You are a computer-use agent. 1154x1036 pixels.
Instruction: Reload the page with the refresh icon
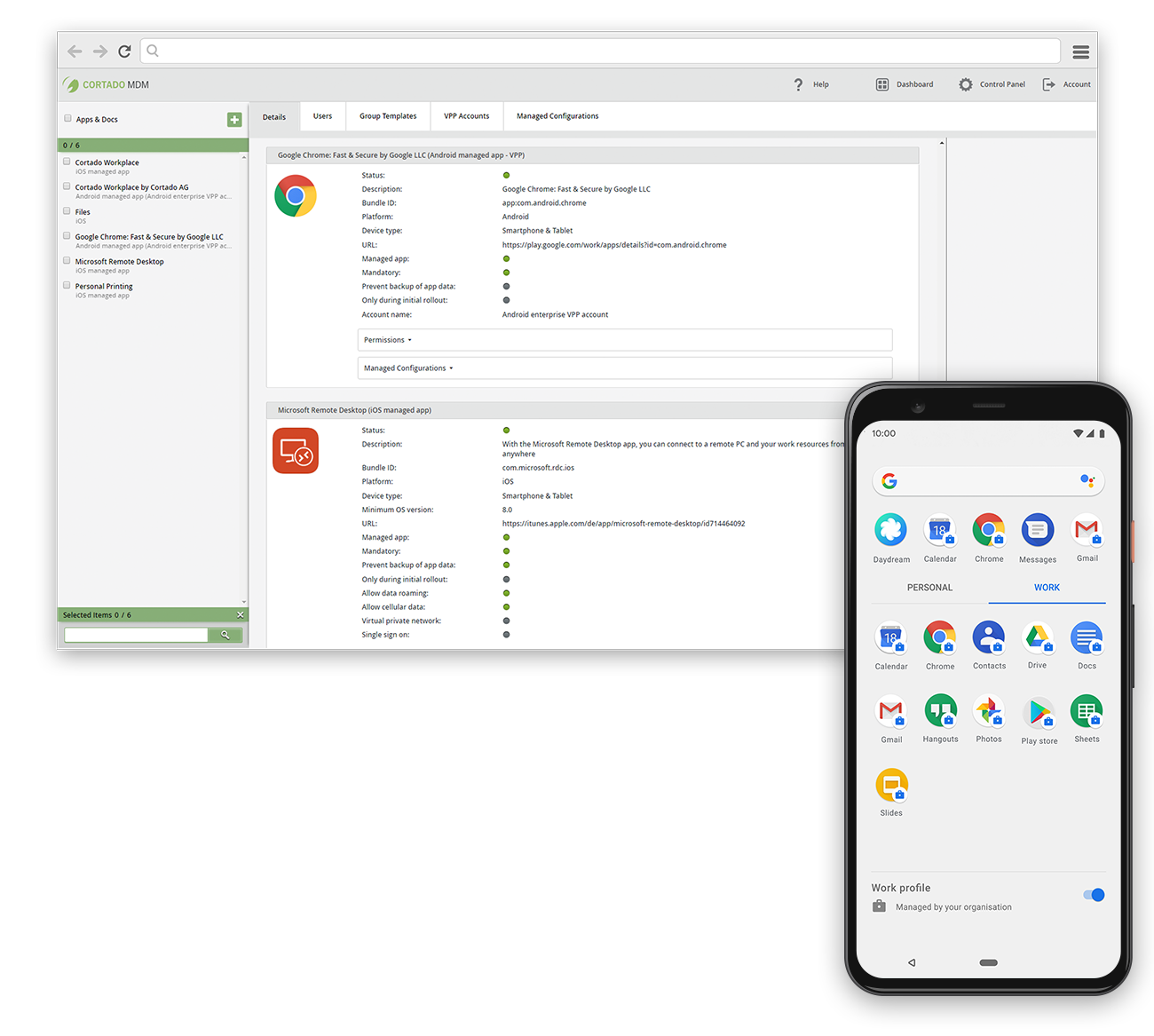coord(124,51)
